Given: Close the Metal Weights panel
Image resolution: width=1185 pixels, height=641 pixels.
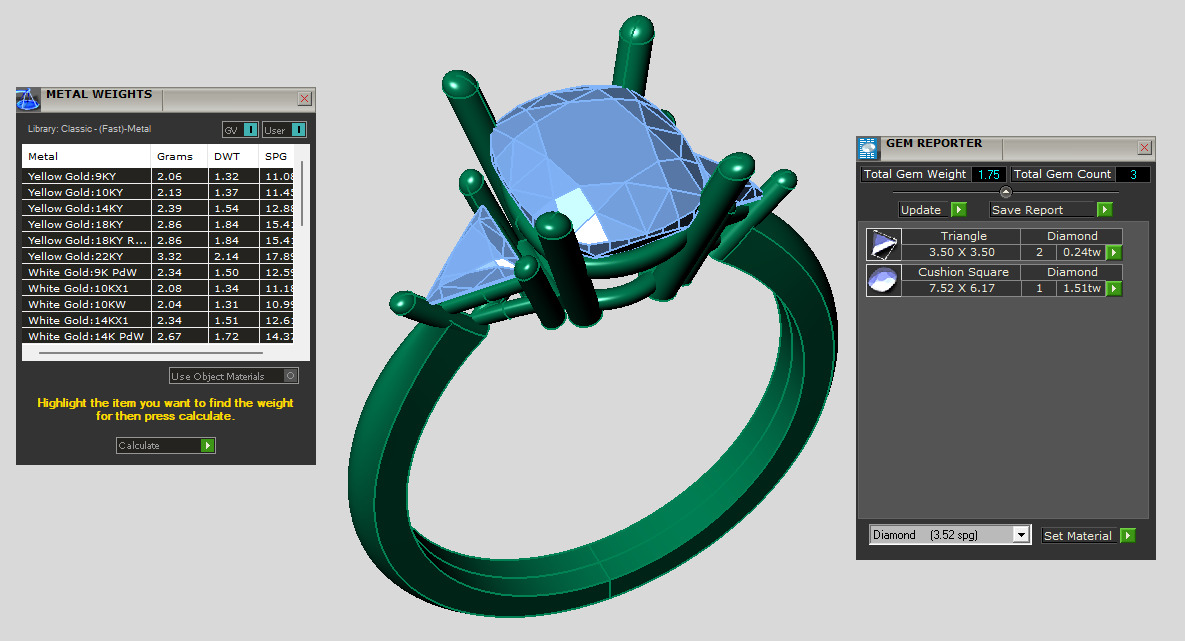Looking at the screenshot, I should point(304,98).
